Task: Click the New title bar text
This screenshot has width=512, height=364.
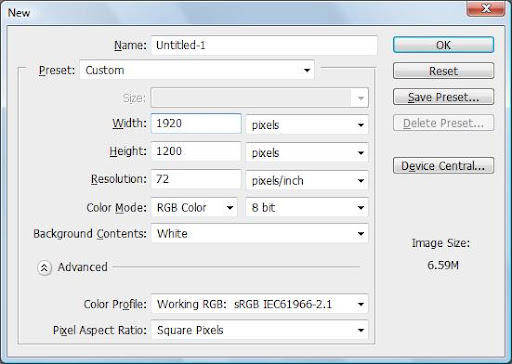Action: coord(19,13)
